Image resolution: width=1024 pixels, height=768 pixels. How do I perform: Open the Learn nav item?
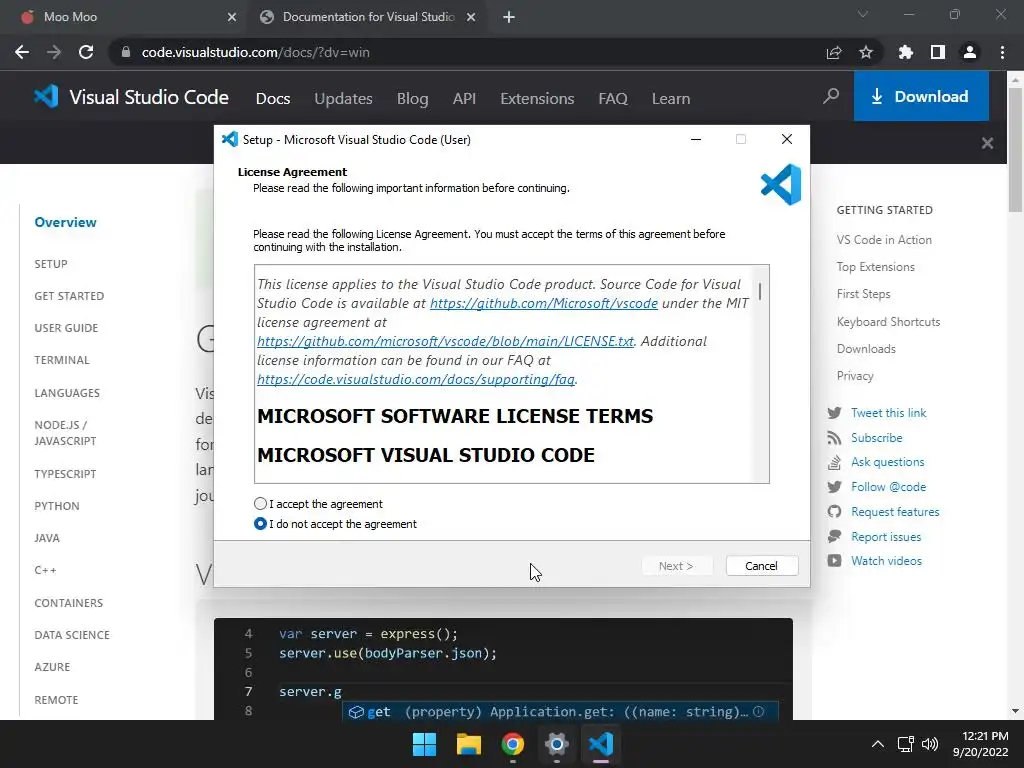coord(671,99)
